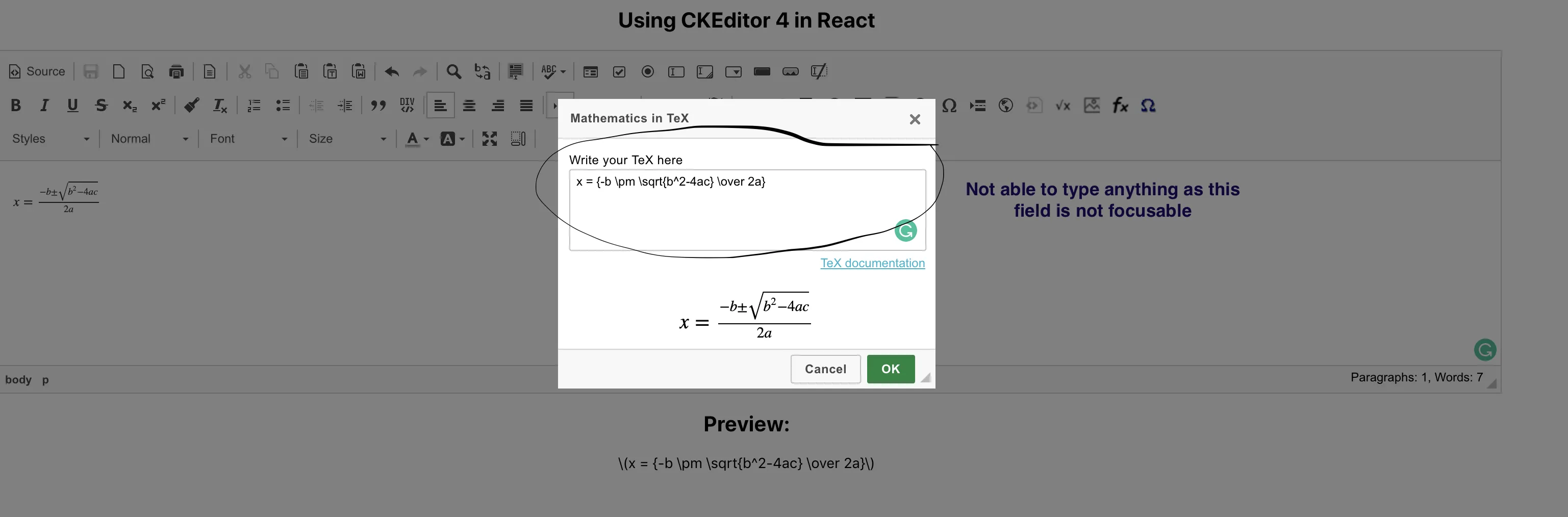Click the TeX documentation link
This screenshot has width=1568, height=517.
pyautogui.click(x=872, y=264)
